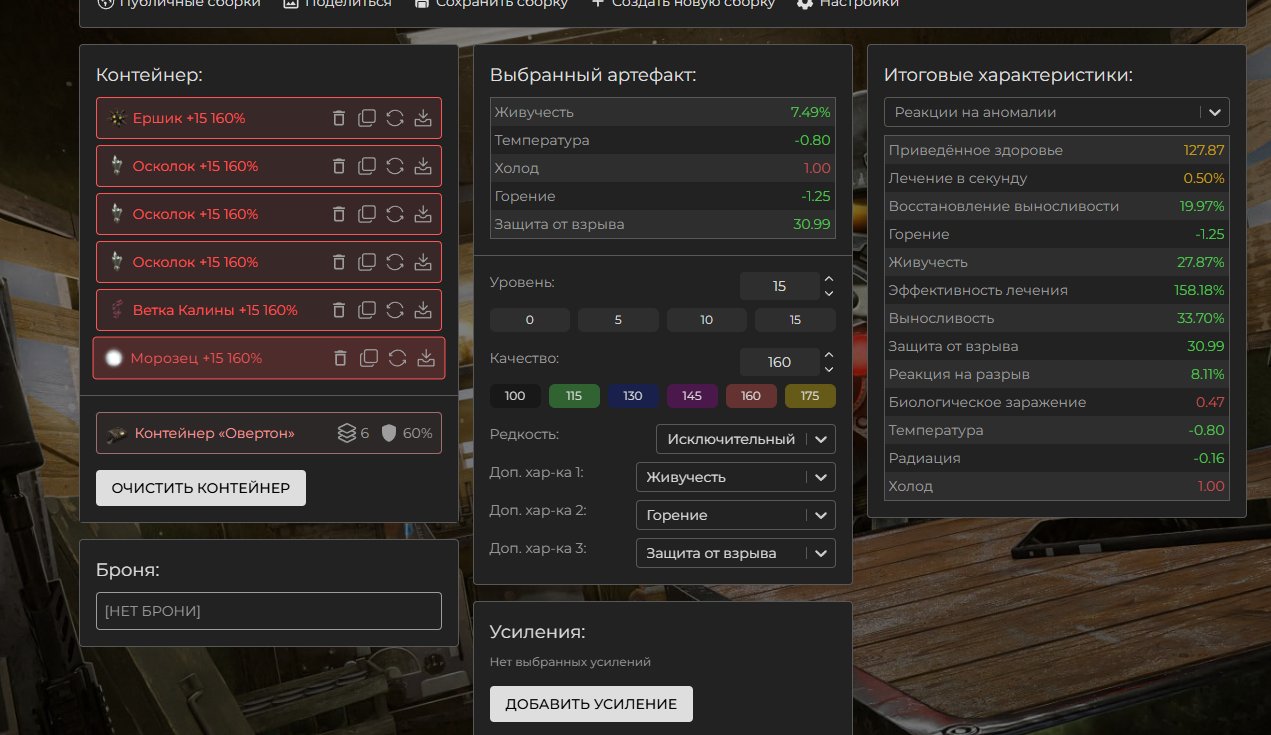Image resolution: width=1271 pixels, height=735 pixels.
Task: Open Доп. хар-ка 1 dropdown (Живучесть)
Action: click(736, 477)
